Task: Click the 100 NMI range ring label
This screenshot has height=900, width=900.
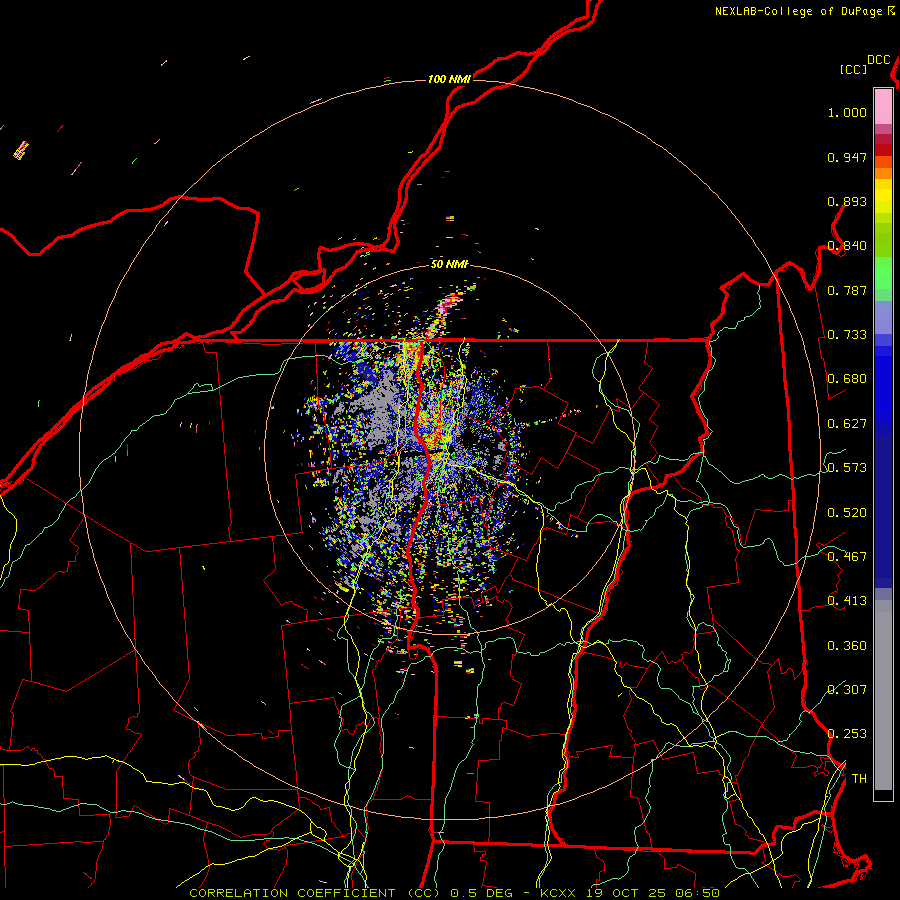Action: pos(449,79)
